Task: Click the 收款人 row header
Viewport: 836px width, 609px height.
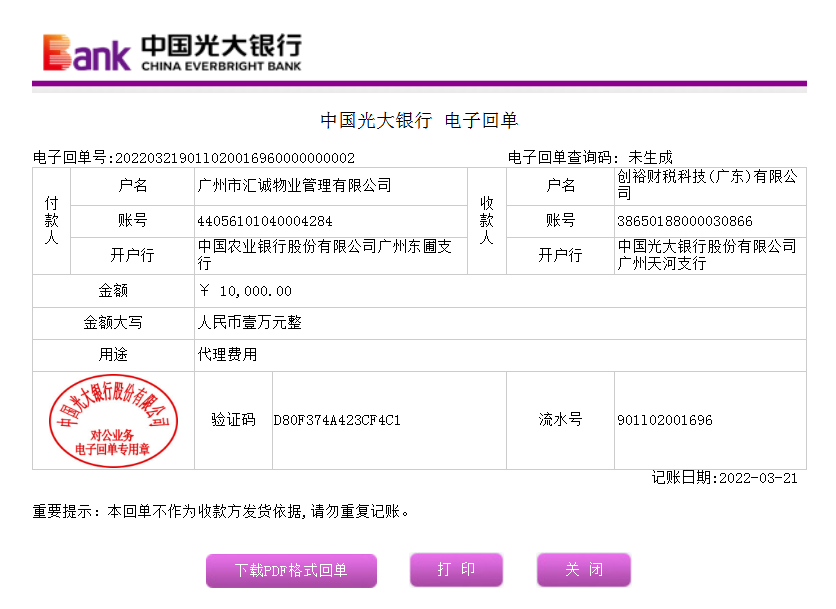Action: point(487,221)
